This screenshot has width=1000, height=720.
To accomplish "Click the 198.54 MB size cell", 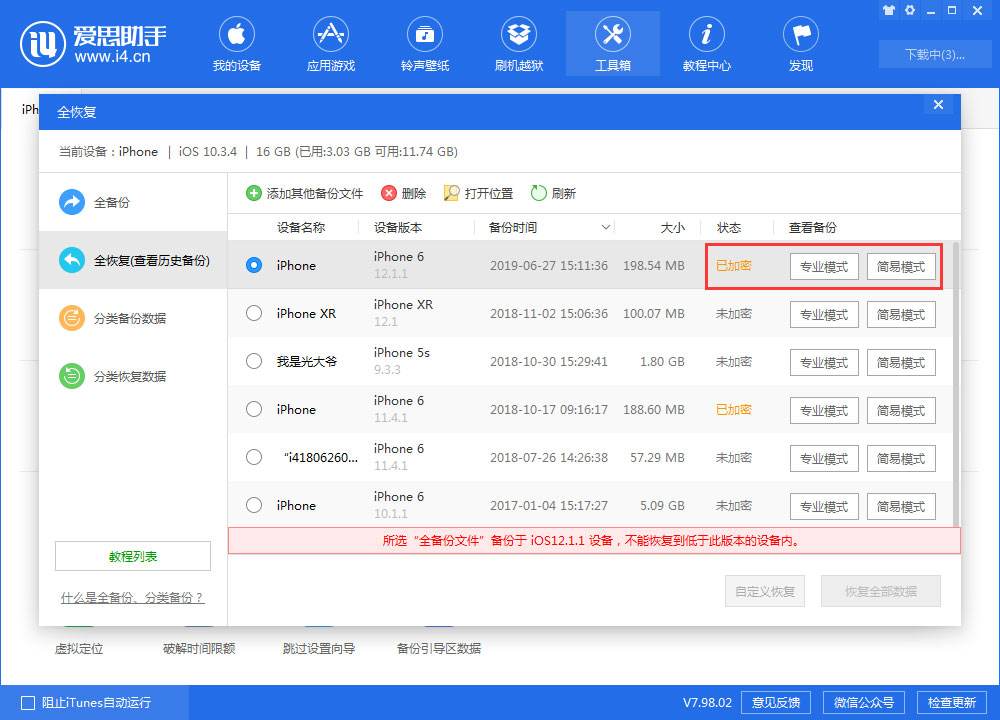I will tap(654, 265).
